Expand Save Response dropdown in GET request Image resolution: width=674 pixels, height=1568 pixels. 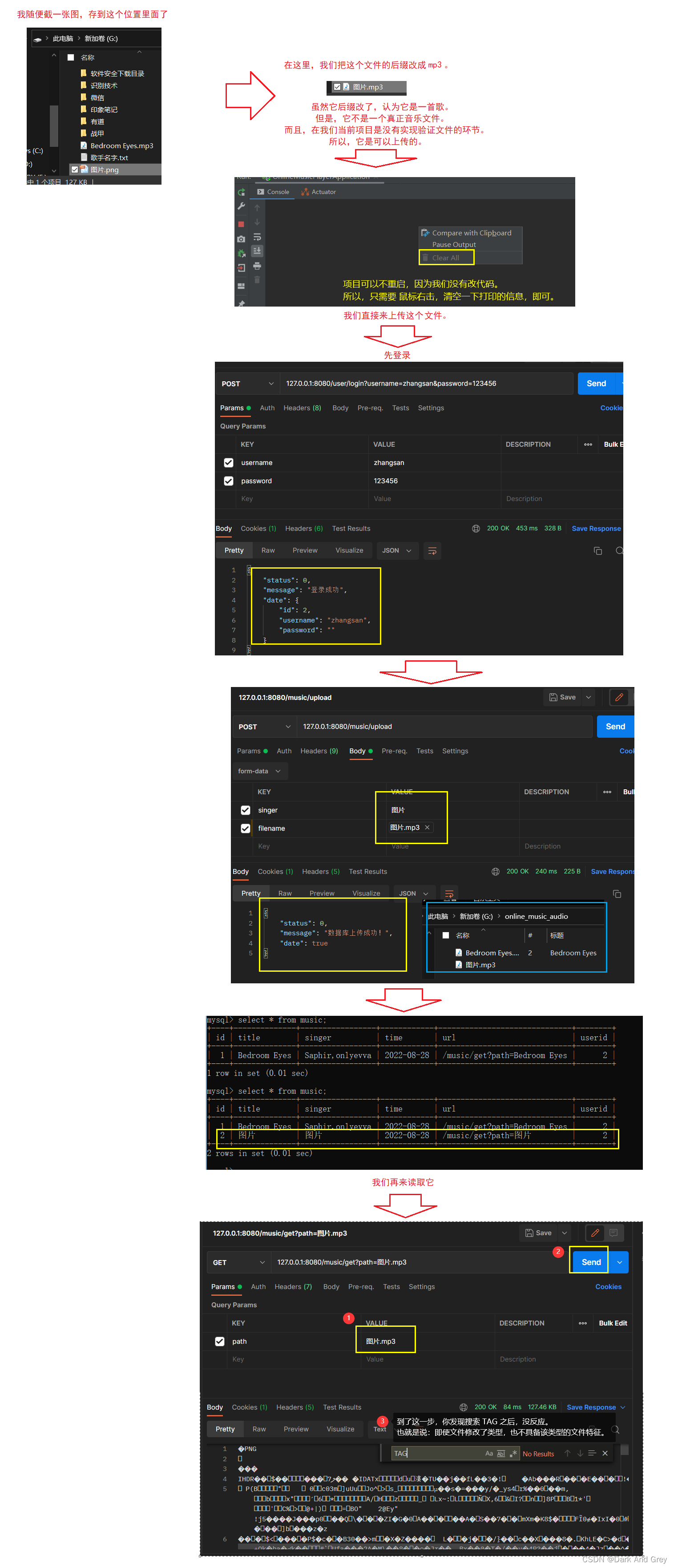click(x=623, y=1408)
